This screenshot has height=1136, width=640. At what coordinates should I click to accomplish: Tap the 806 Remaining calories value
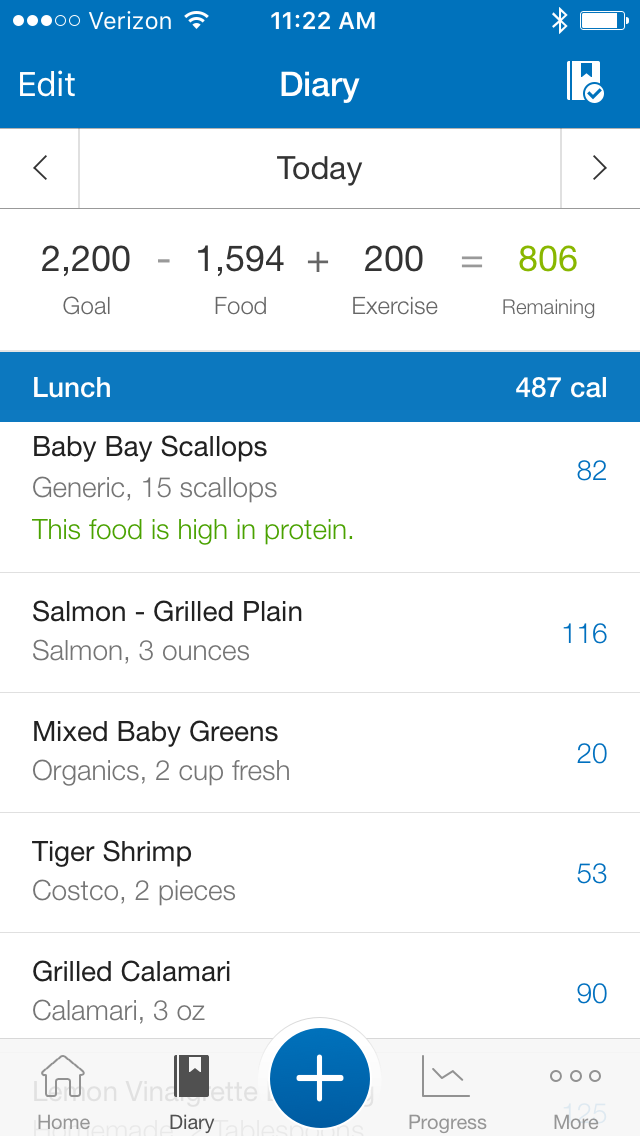click(548, 260)
